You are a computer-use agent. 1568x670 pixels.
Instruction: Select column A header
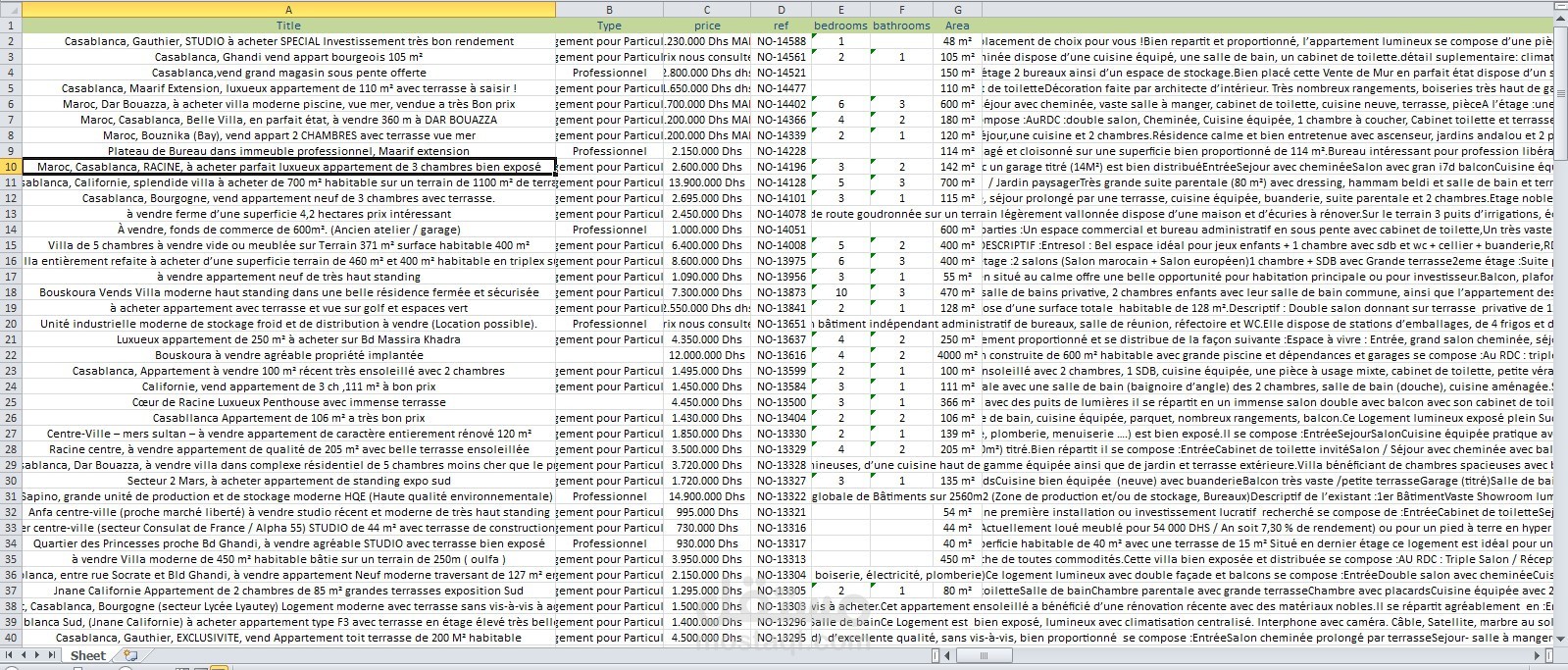(288, 10)
